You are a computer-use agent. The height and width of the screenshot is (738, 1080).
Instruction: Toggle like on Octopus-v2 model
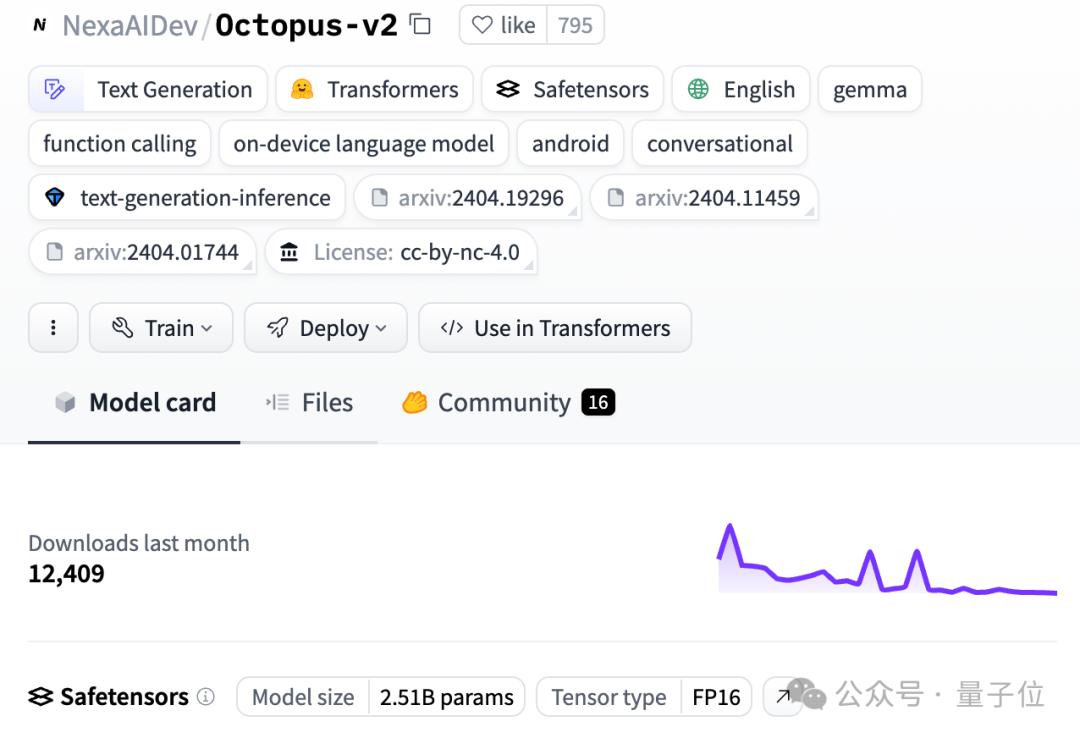click(x=503, y=25)
